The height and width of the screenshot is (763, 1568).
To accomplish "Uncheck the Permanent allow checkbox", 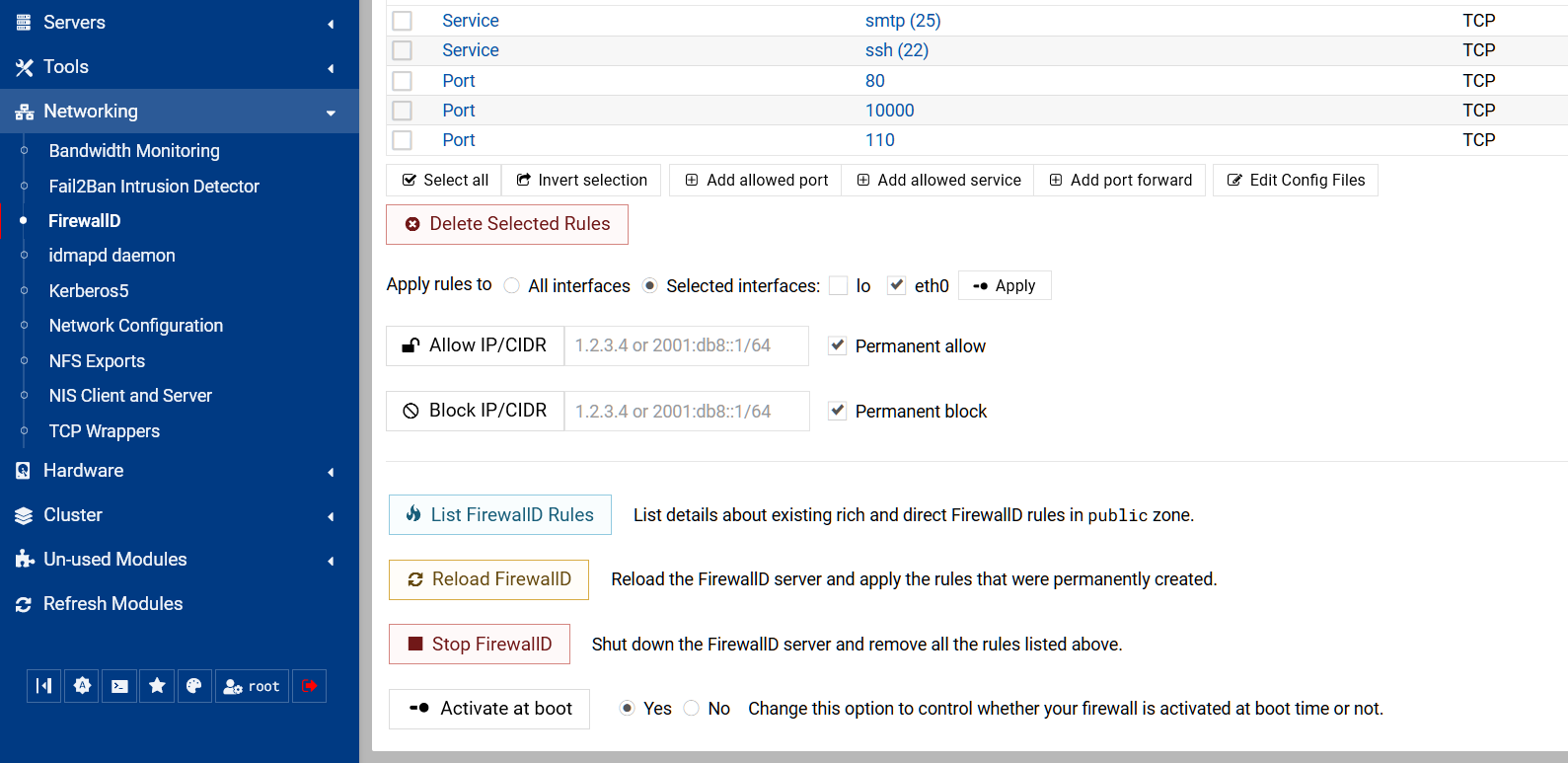I will tap(838, 345).
